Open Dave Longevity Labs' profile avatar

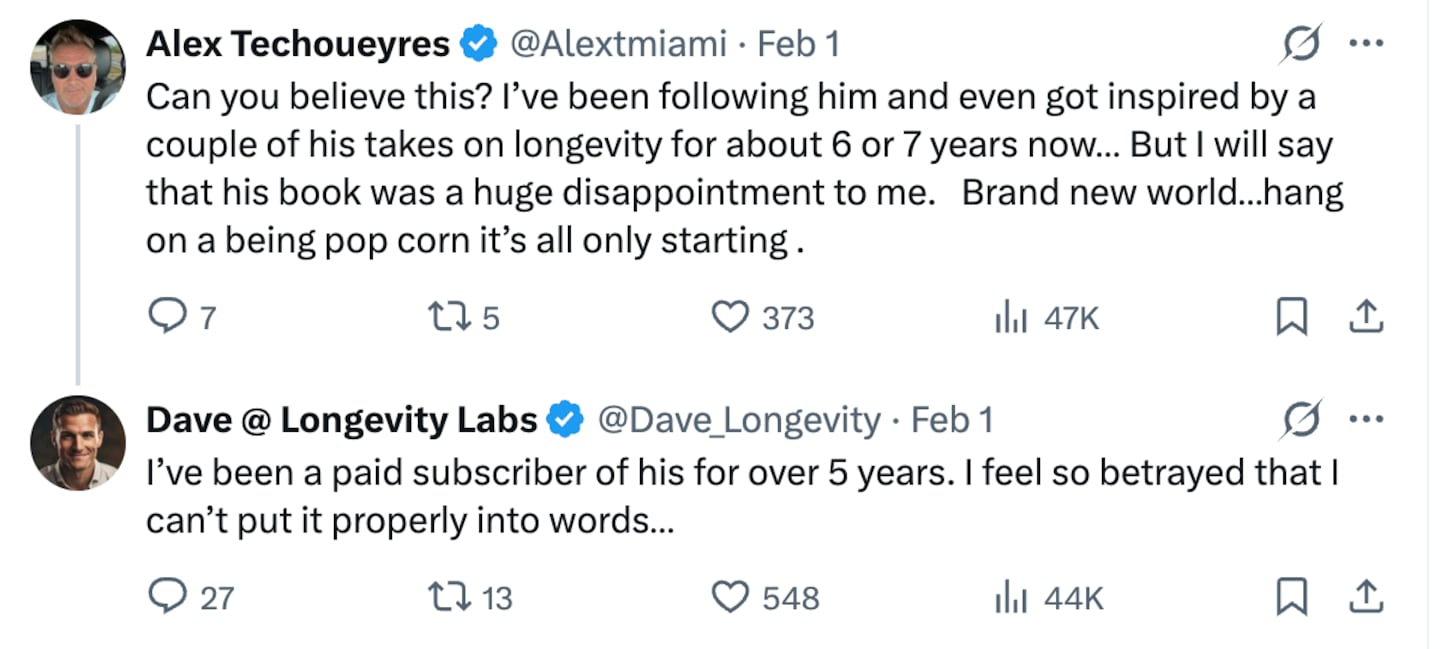[78, 442]
